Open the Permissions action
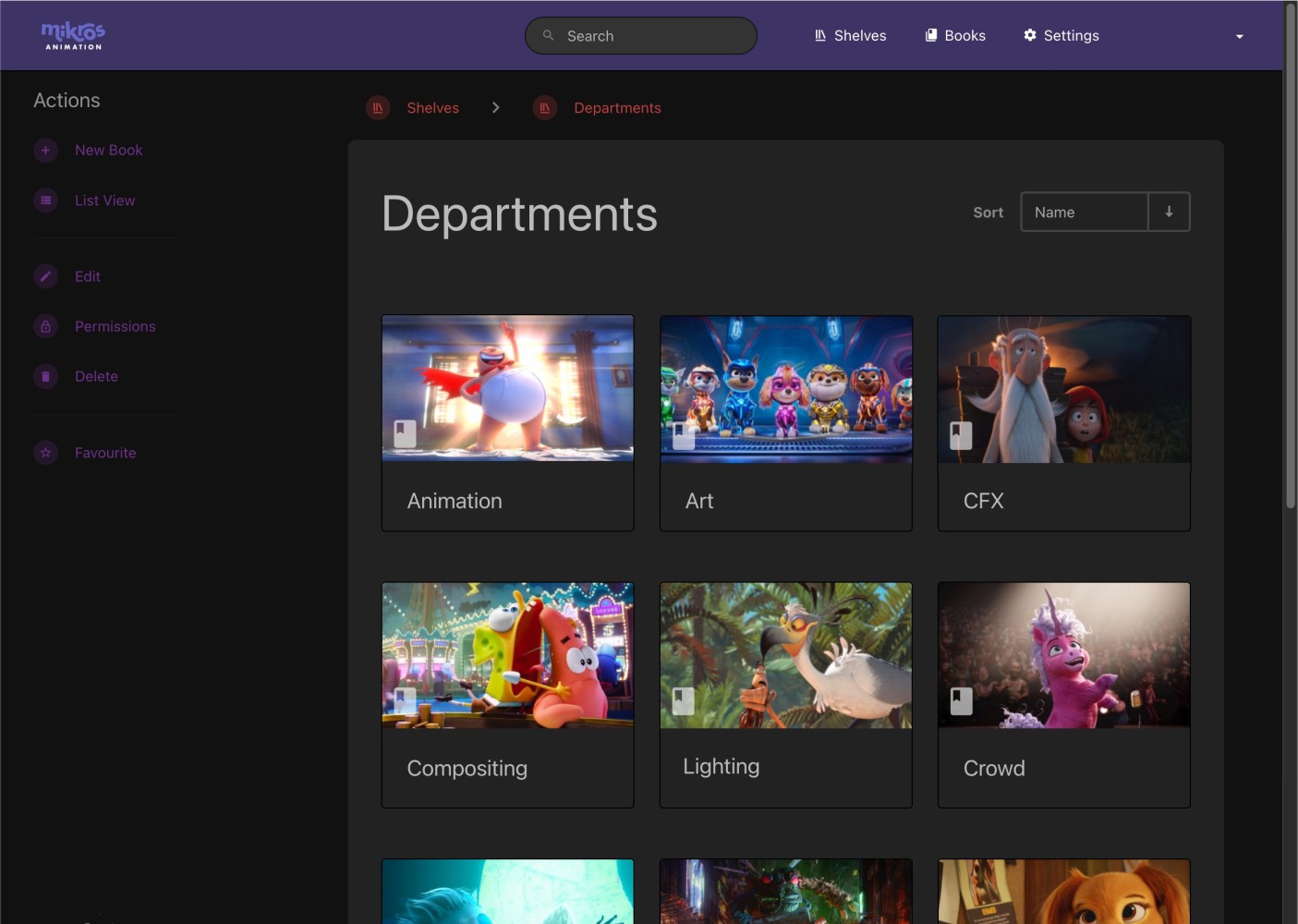Screen dimensions: 1298x924 coord(115,326)
